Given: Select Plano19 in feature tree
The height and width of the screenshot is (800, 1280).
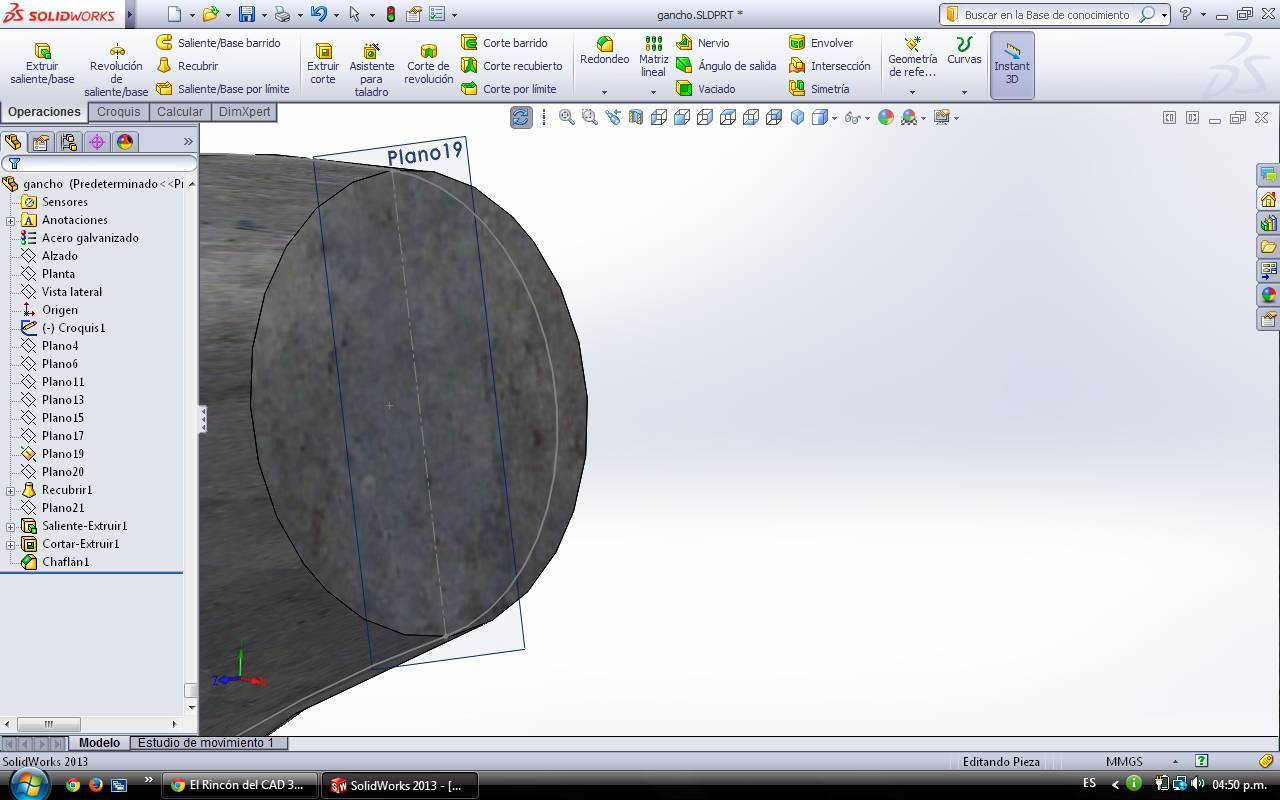Looking at the screenshot, I should click(62, 454).
